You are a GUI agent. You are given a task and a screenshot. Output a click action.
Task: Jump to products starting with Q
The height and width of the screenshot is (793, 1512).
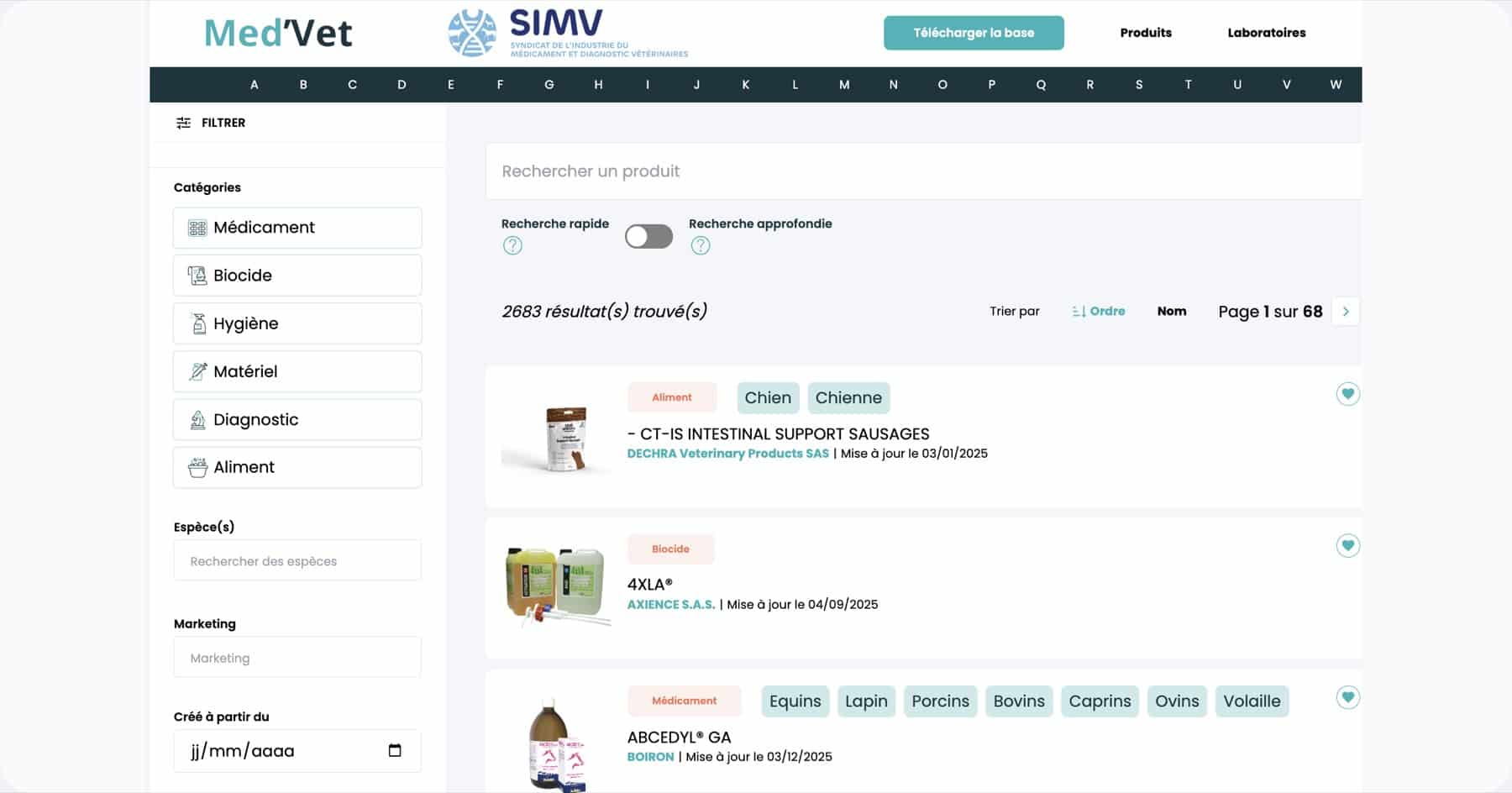click(1040, 84)
